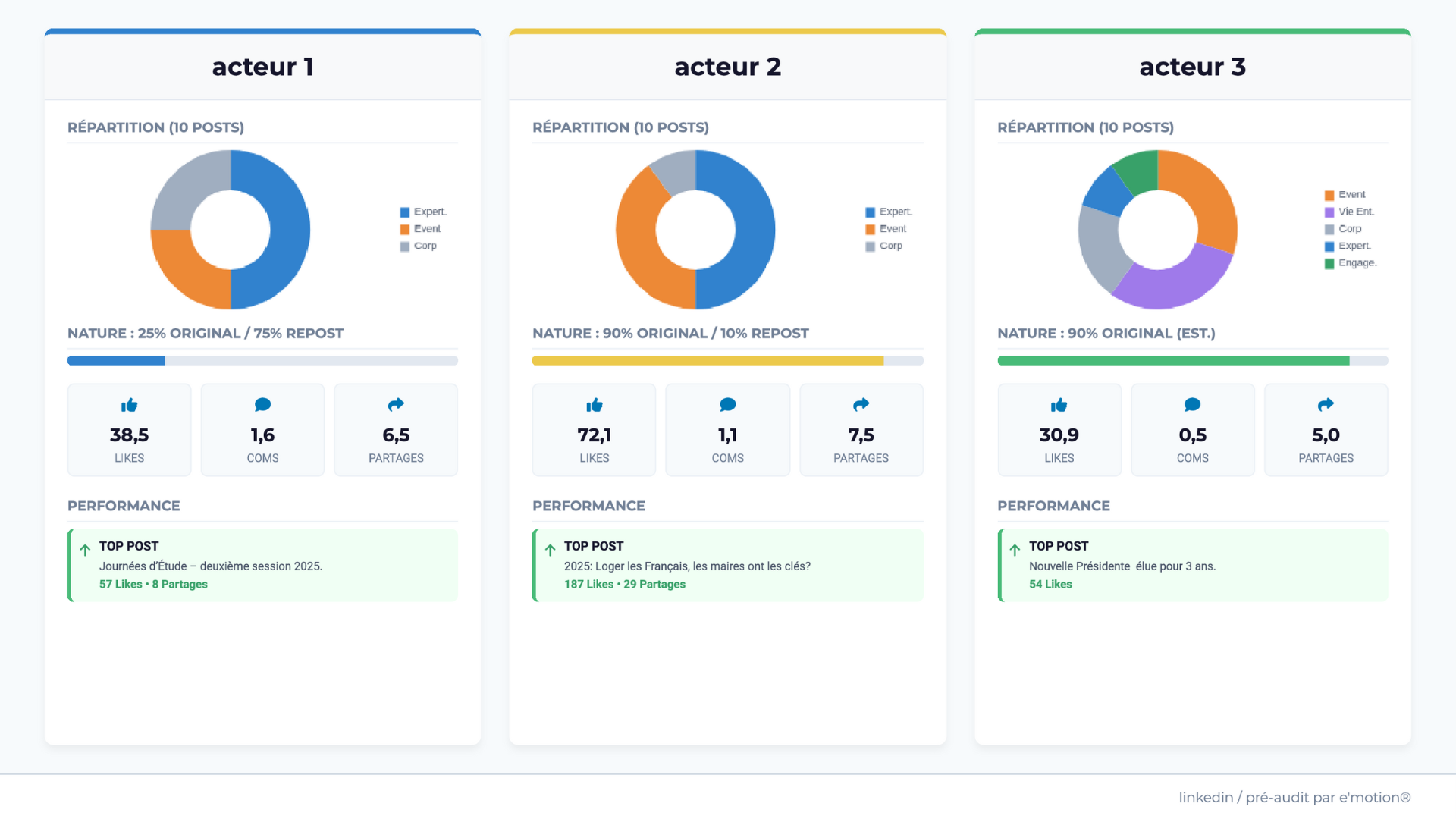The width and height of the screenshot is (1456, 819).
Task: Click purple Vie Ent. legend swatch in acteur 3
Action: click(x=1329, y=212)
